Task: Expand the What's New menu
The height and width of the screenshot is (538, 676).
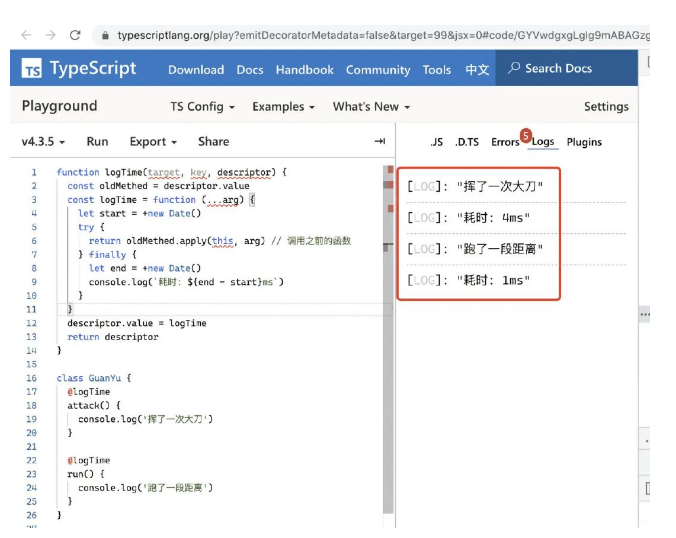Action: pos(371,107)
